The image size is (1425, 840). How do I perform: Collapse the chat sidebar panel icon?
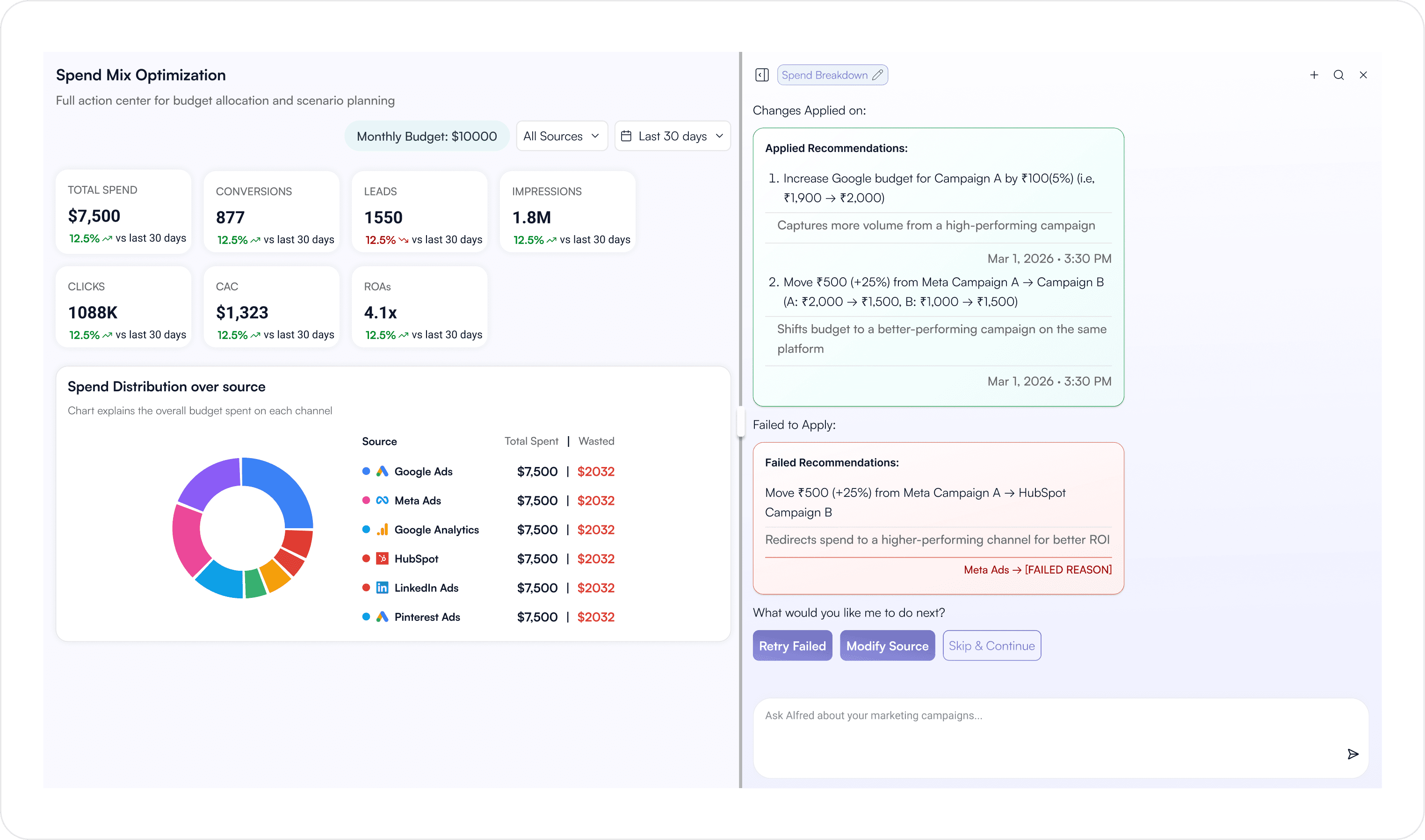point(762,75)
